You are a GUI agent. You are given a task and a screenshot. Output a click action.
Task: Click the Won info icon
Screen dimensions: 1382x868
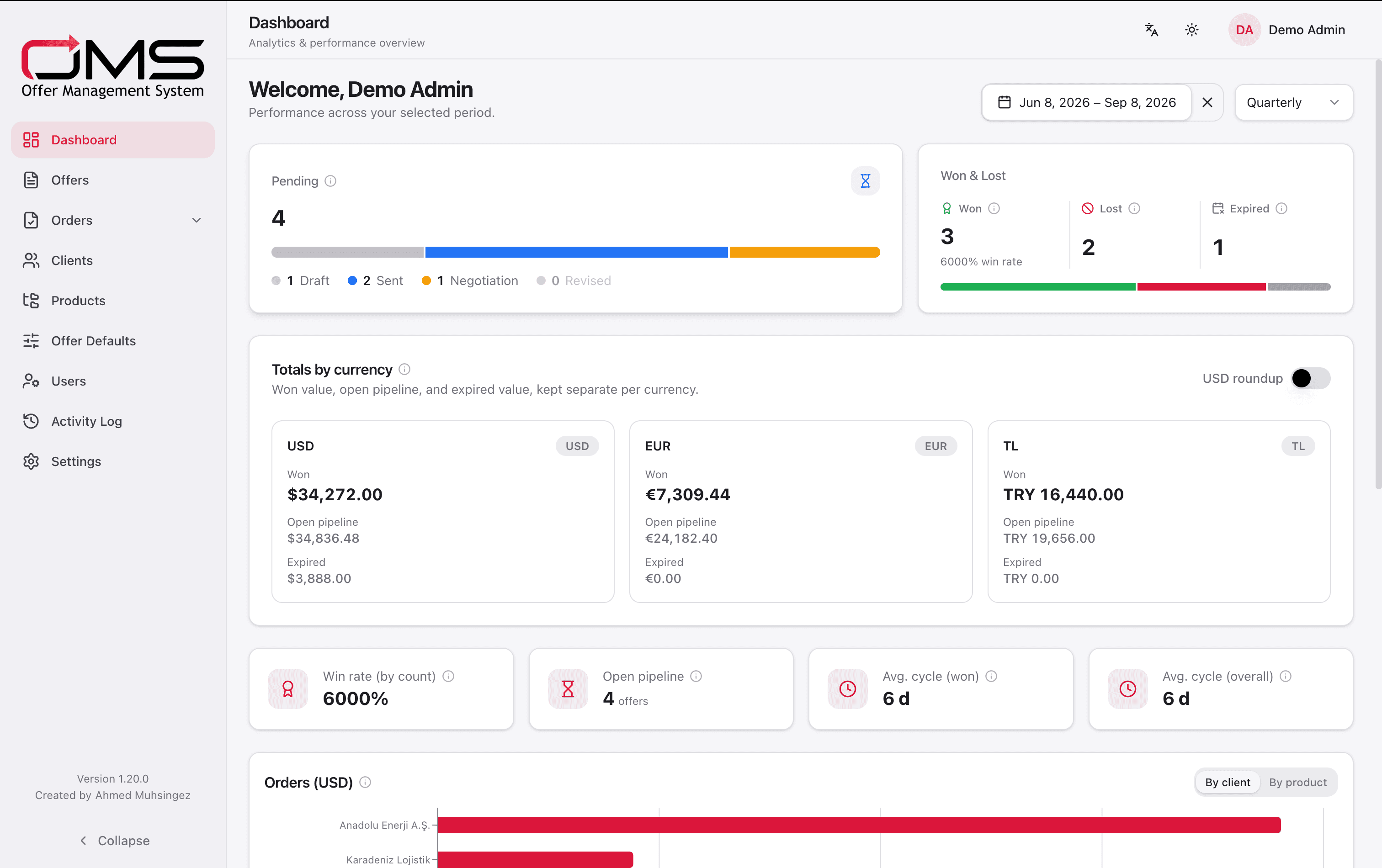[994, 208]
